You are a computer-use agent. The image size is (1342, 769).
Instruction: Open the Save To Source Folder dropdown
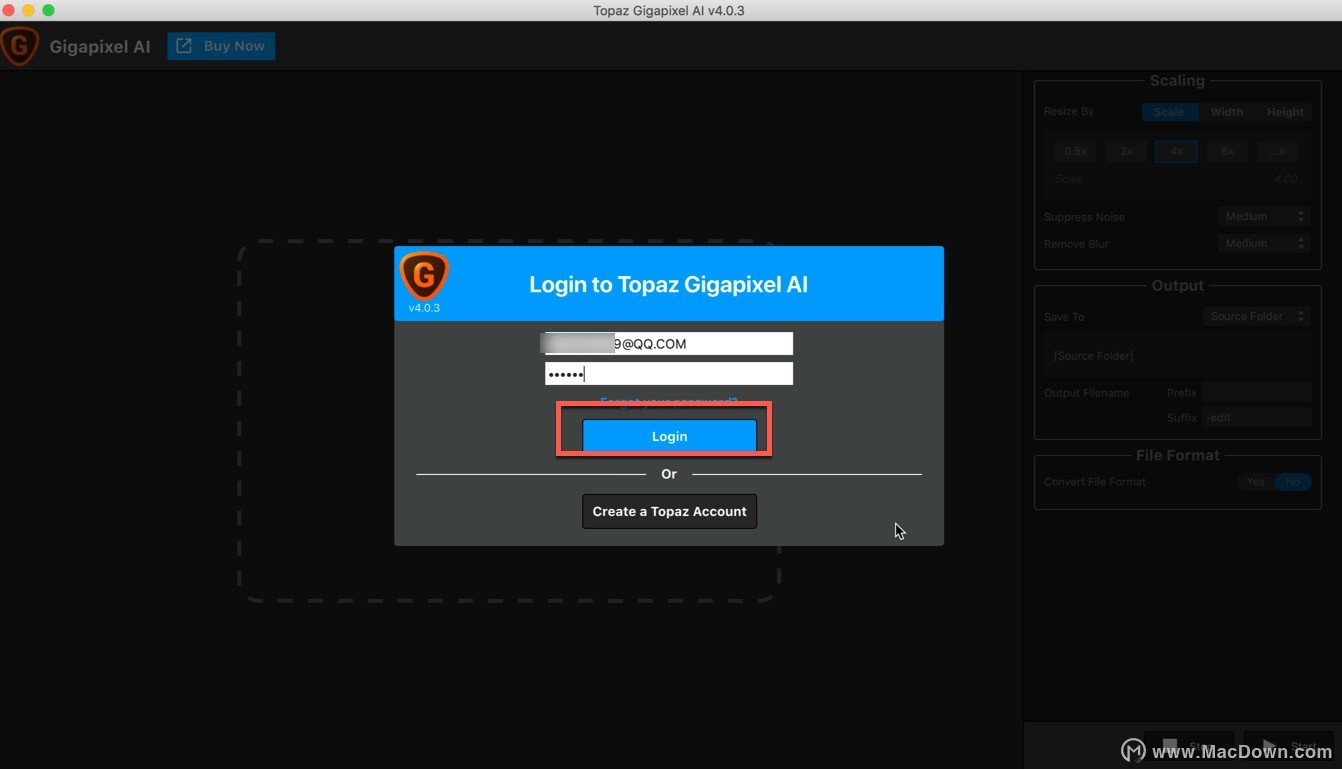pyautogui.click(x=1257, y=316)
